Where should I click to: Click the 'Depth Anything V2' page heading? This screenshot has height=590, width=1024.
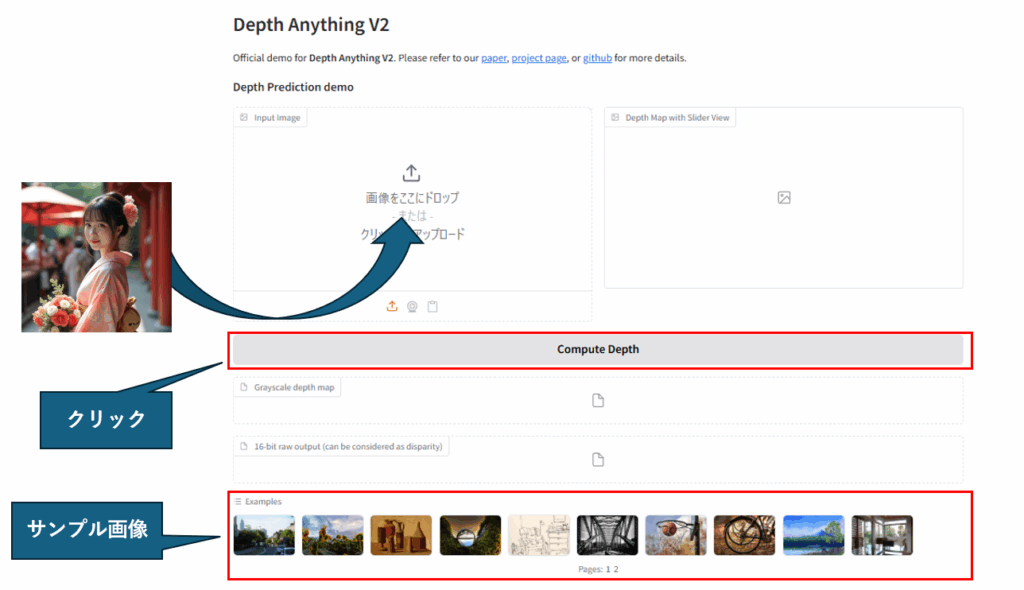[x=311, y=25]
